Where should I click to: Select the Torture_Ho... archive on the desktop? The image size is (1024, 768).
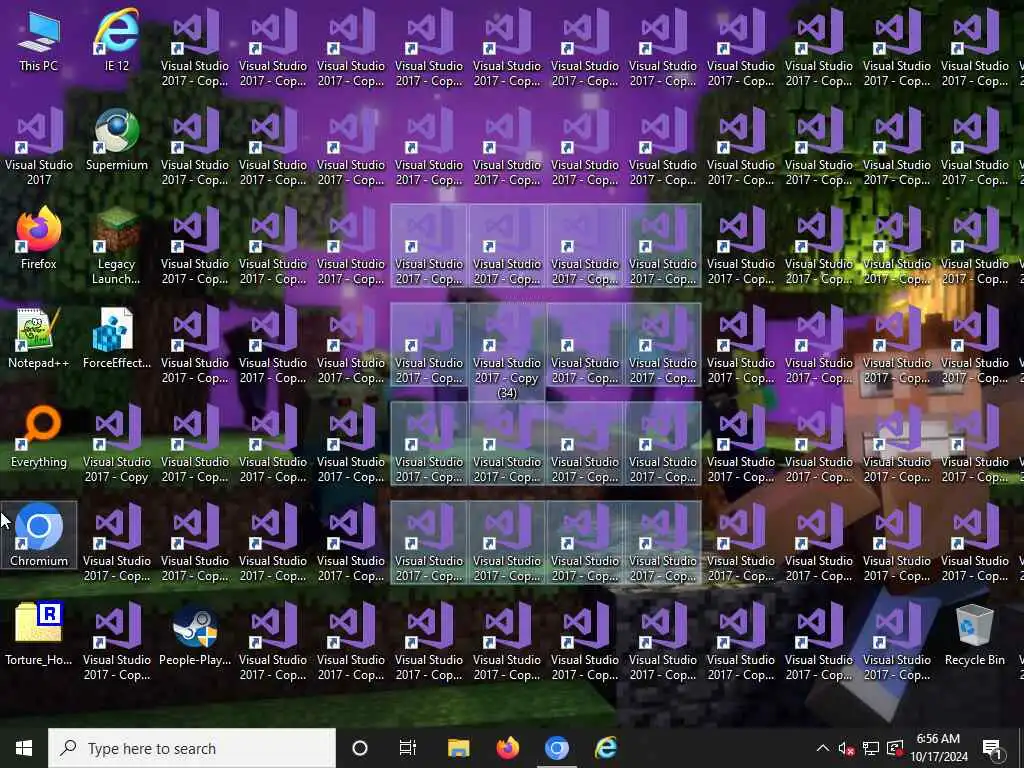39,634
